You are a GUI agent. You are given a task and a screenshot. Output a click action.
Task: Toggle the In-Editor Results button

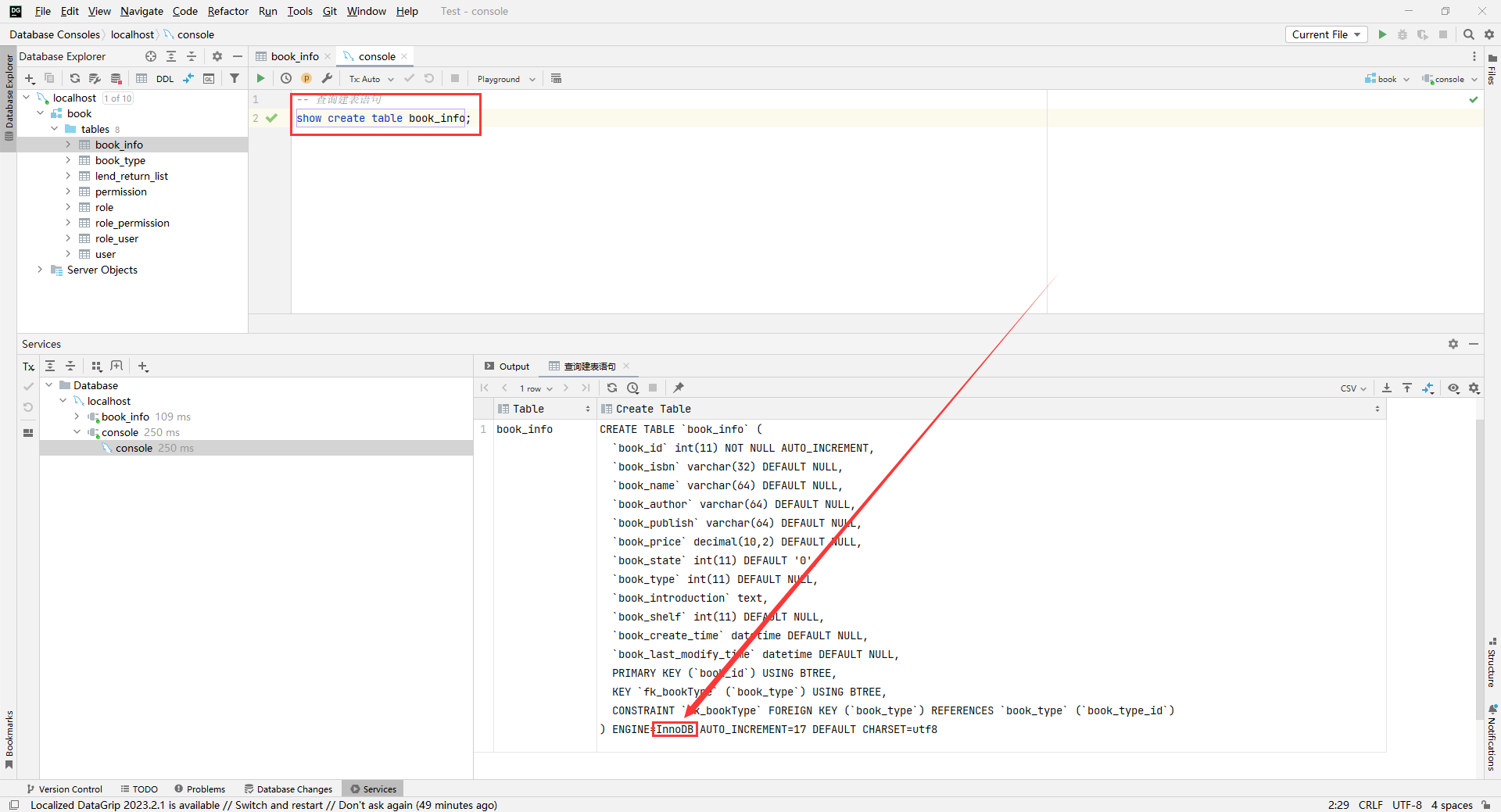pyautogui.click(x=556, y=78)
